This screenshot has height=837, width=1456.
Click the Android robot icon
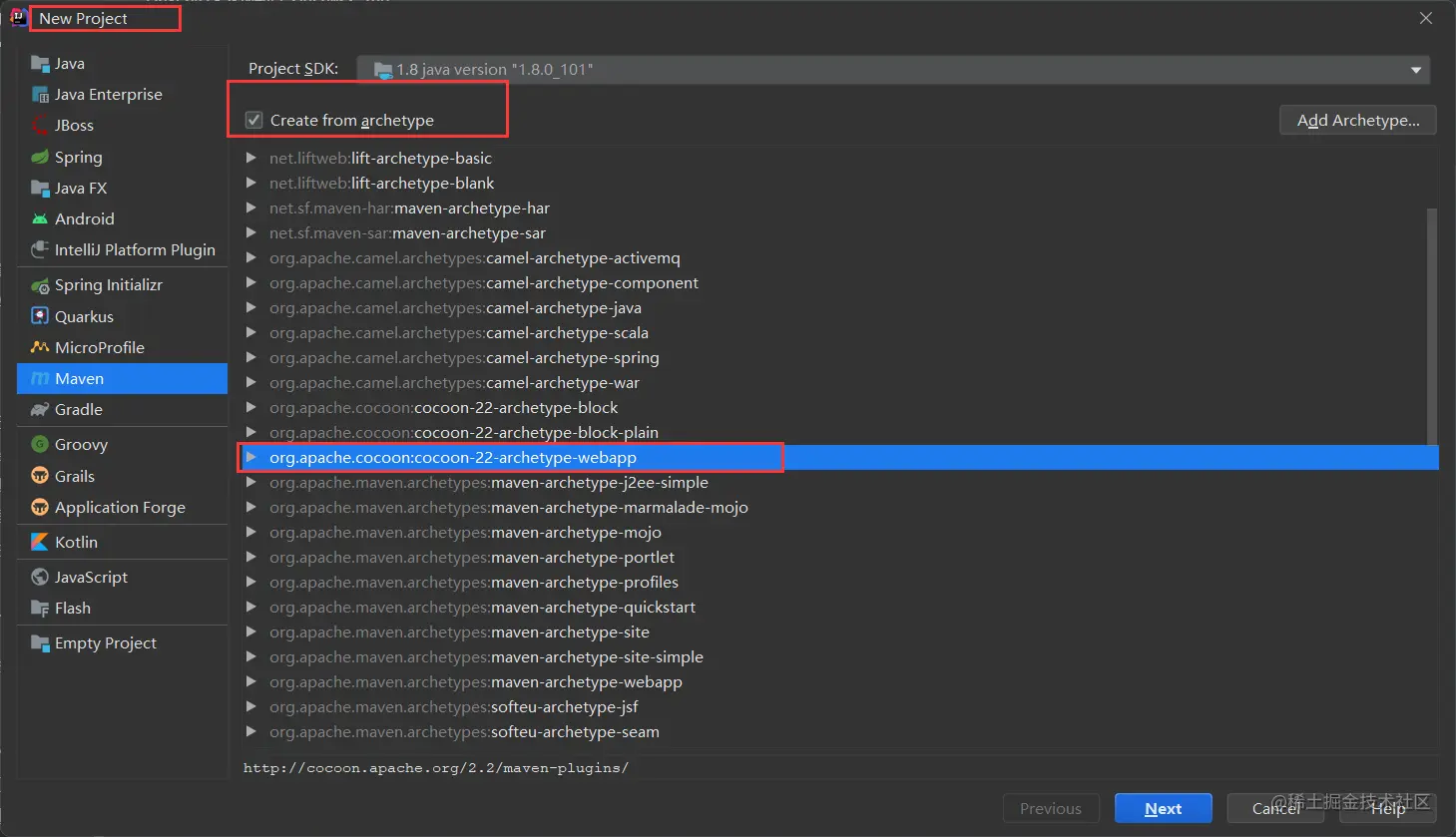[x=40, y=219]
